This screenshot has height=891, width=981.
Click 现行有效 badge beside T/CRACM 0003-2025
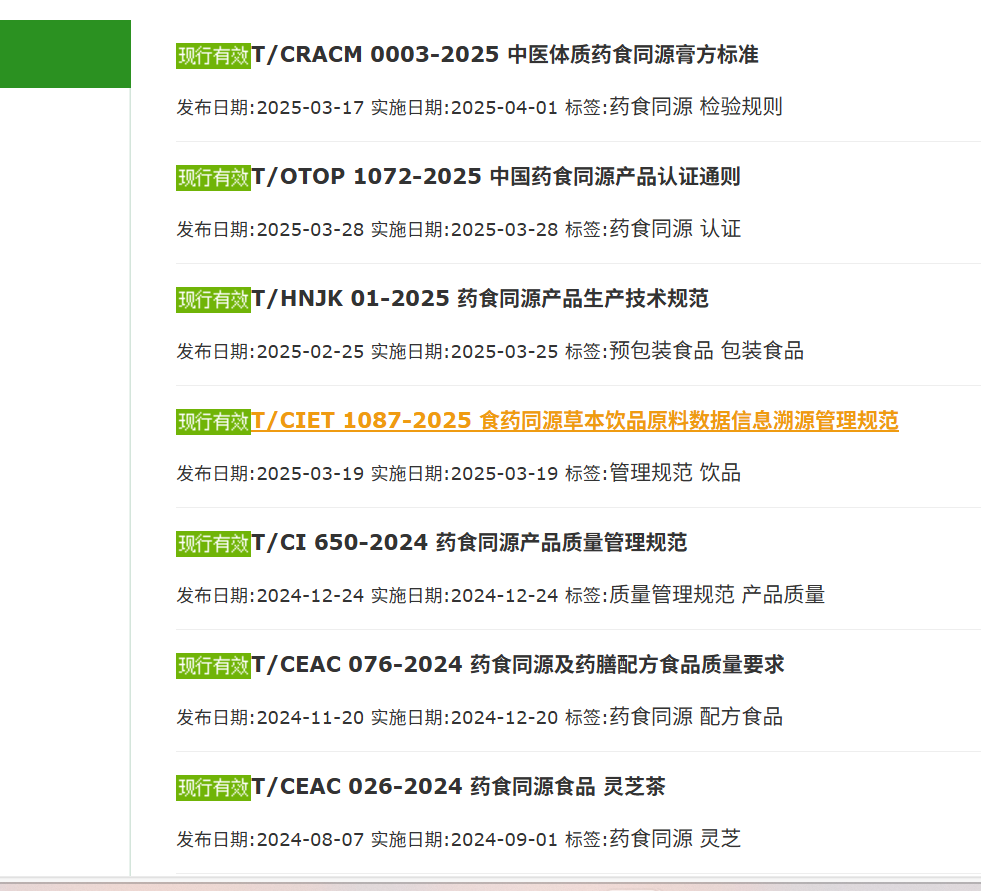[x=213, y=56]
